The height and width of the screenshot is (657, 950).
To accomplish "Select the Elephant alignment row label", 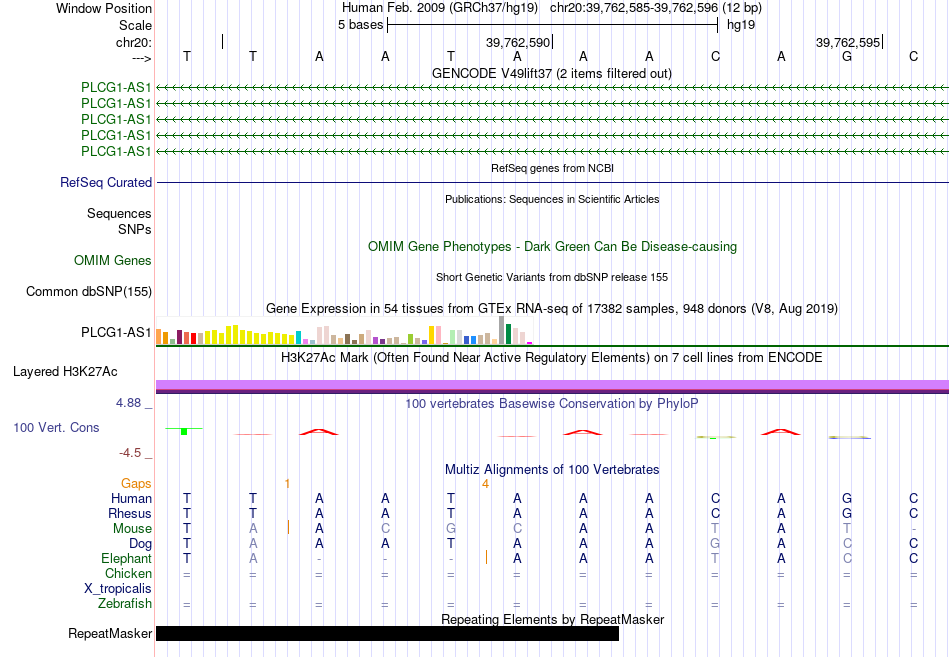I will (126, 559).
